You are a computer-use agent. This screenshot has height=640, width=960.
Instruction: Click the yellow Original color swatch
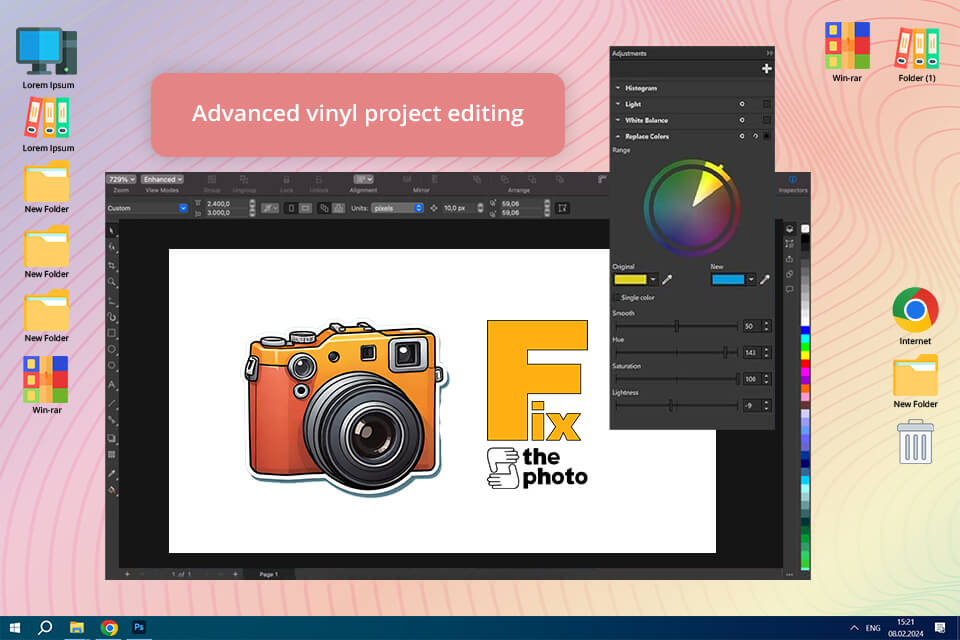[x=630, y=280]
